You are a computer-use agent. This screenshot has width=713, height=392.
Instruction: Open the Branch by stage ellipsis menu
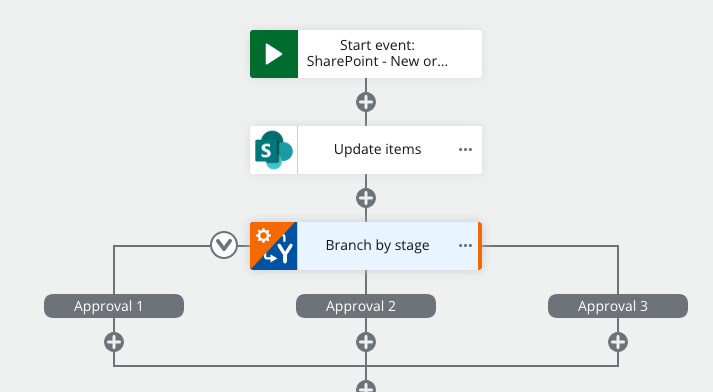click(x=465, y=246)
